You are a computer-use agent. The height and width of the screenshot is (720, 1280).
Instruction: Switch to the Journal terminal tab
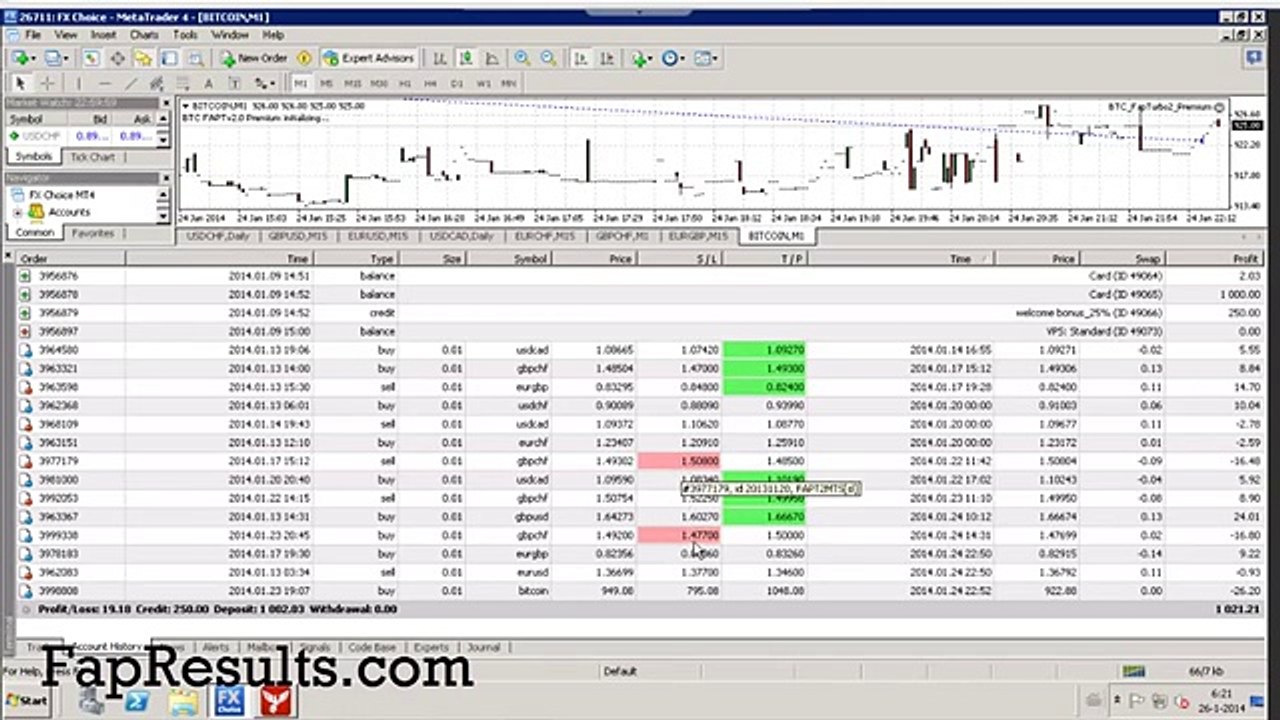[x=483, y=648]
